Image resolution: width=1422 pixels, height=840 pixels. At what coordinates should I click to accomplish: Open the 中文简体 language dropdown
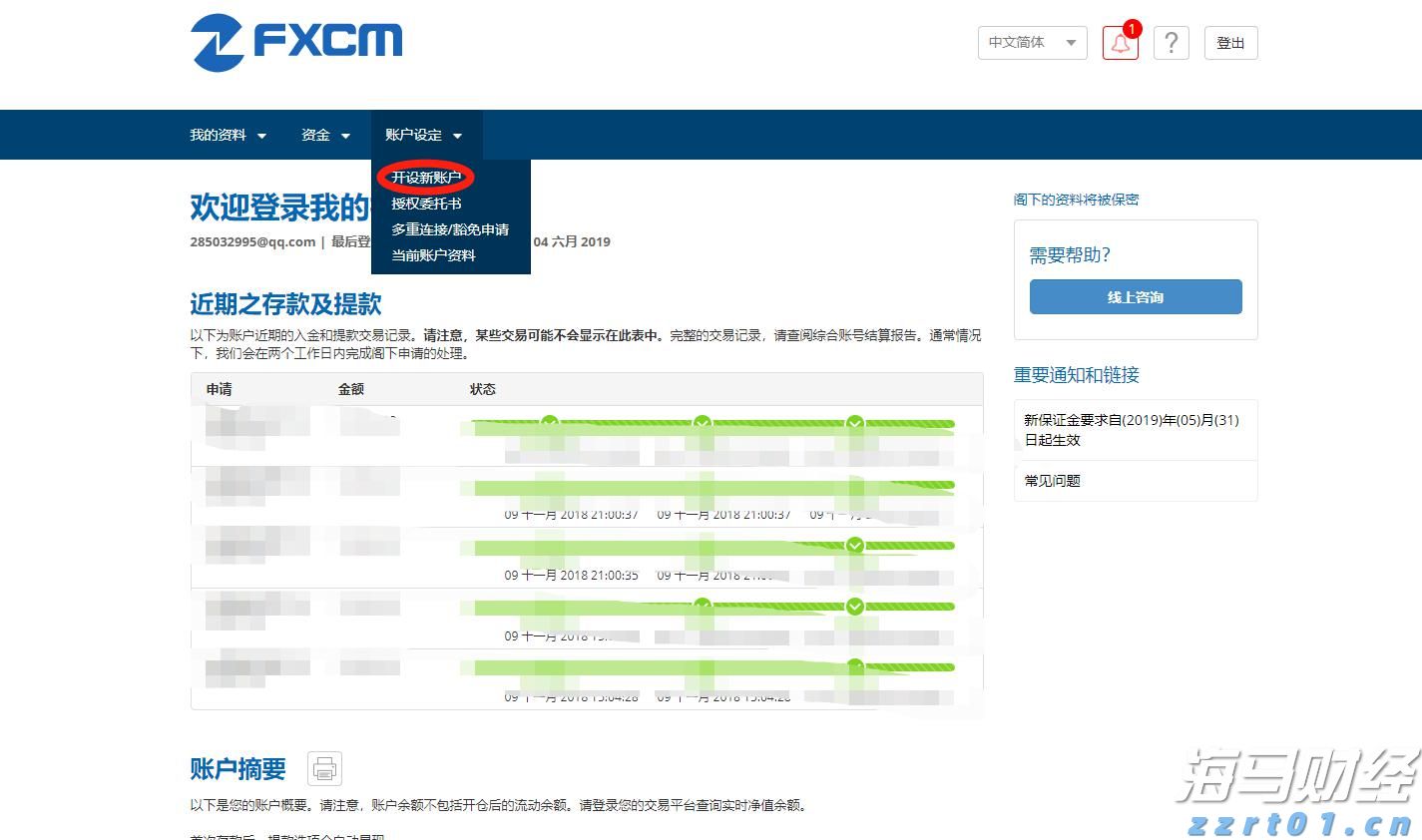[1032, 43]
